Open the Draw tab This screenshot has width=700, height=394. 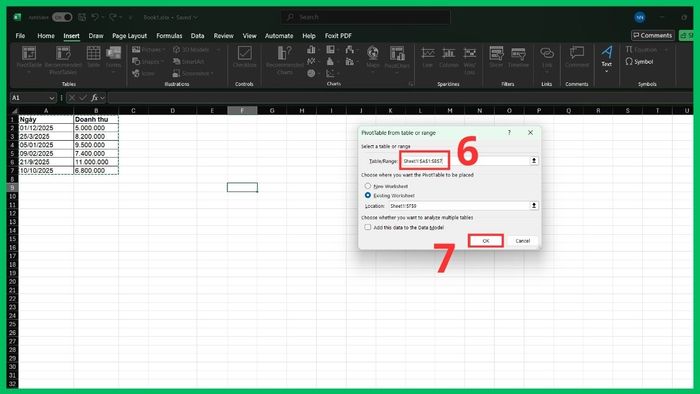[96, 36]
